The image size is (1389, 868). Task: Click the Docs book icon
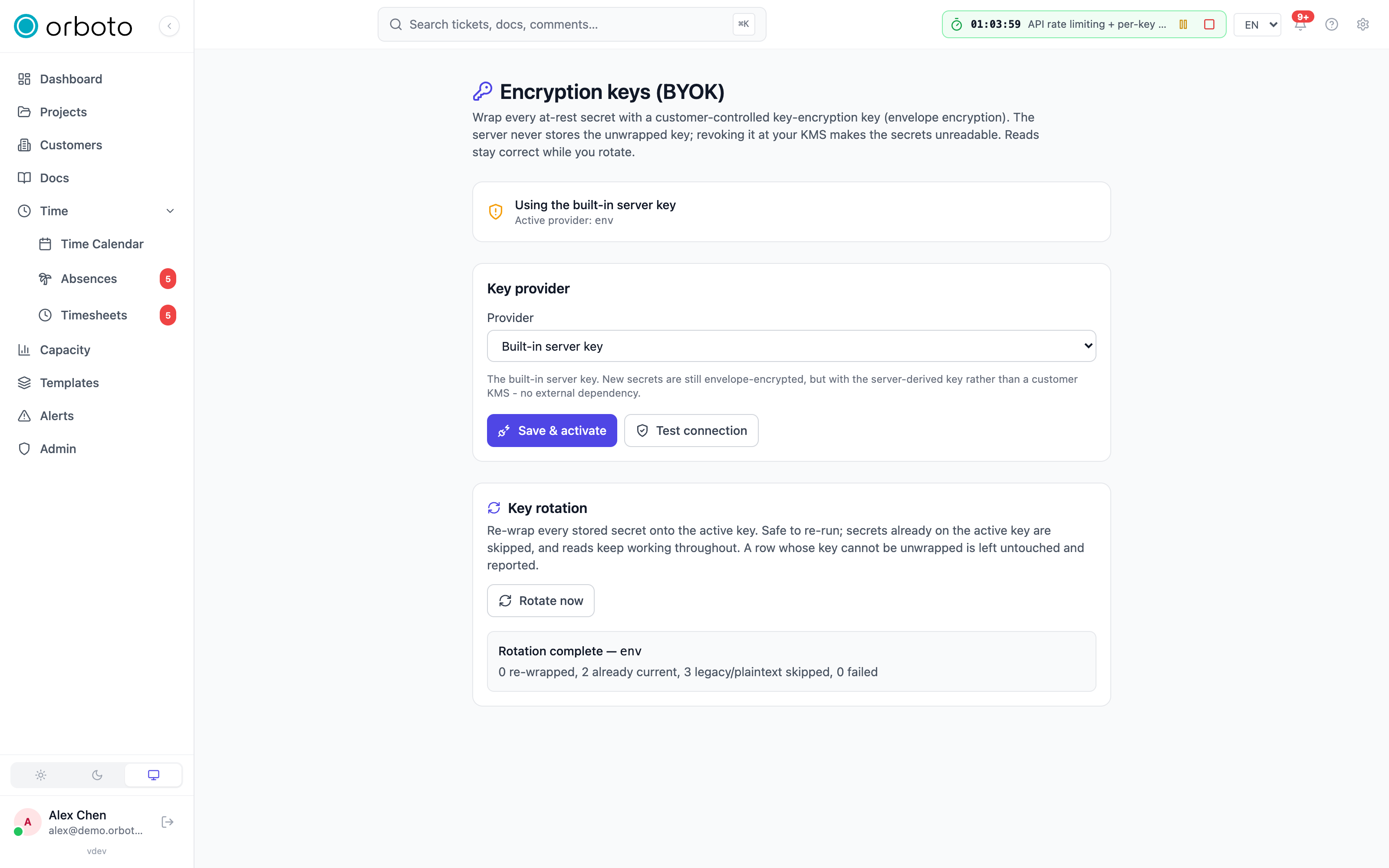(x=24, y=178)
